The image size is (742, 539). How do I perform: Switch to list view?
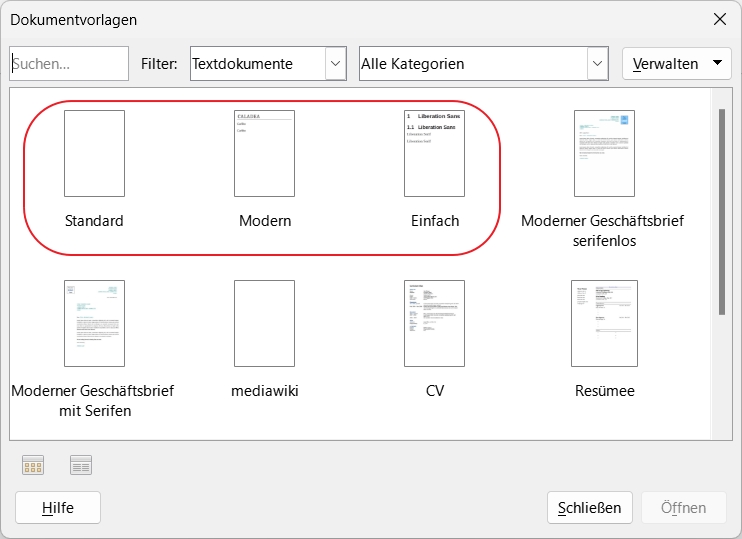click(82, 465)
